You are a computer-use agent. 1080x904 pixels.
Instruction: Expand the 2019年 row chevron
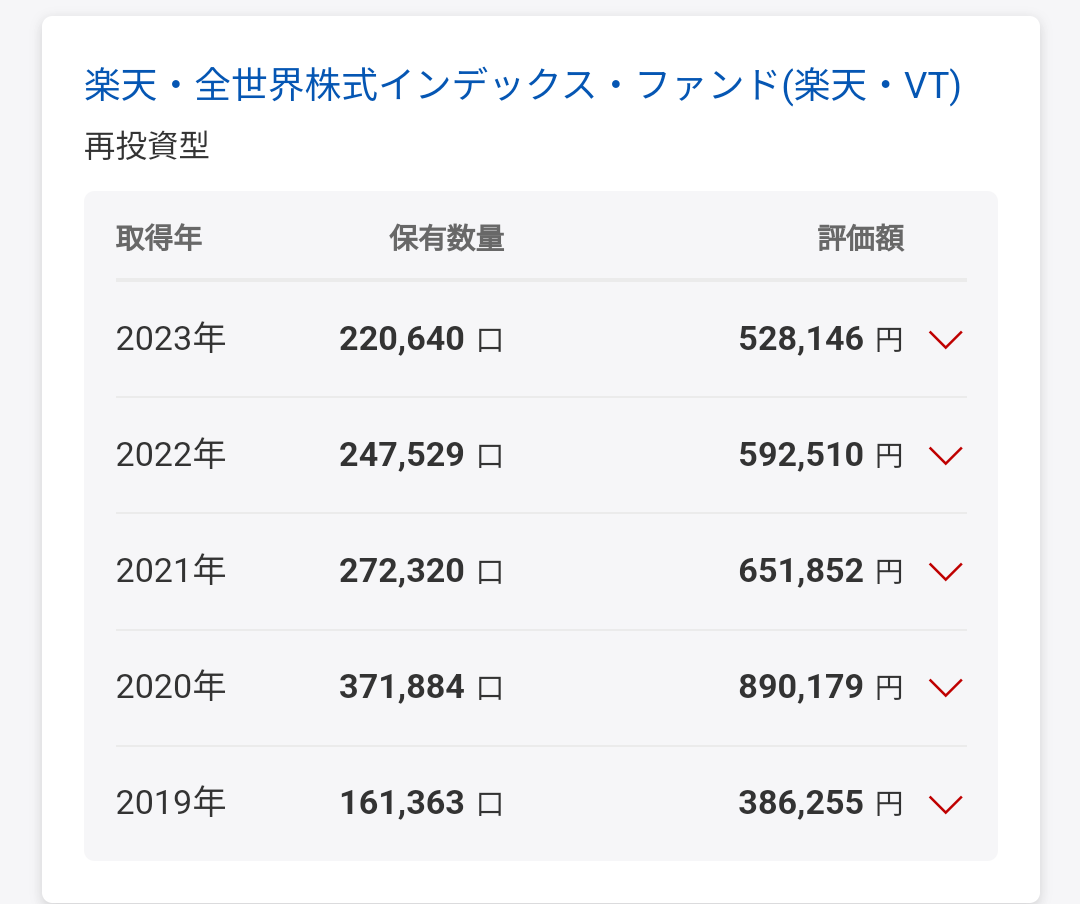click(x=945, y=803)
